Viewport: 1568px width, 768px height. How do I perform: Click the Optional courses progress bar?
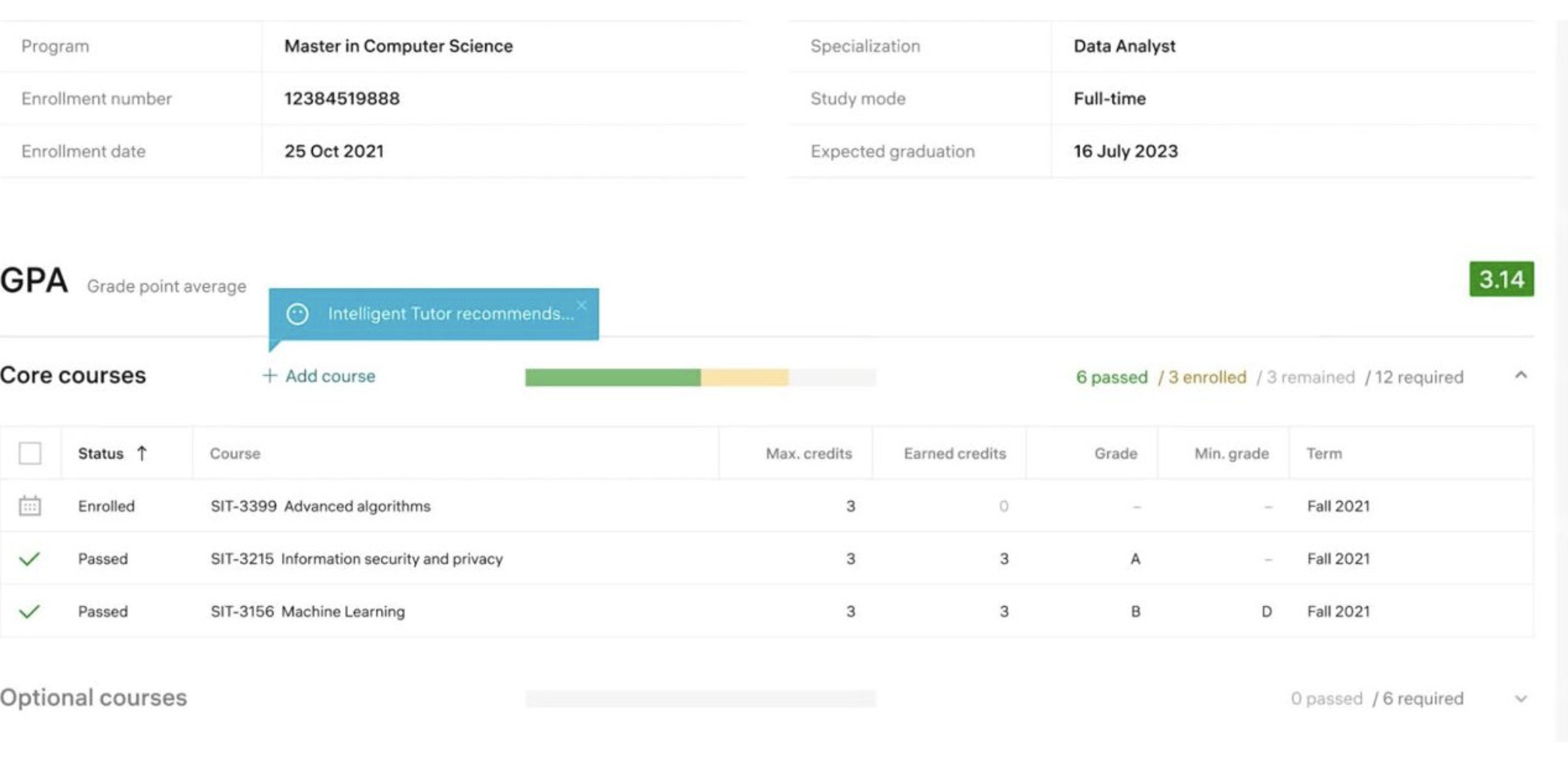coord(700,699)
